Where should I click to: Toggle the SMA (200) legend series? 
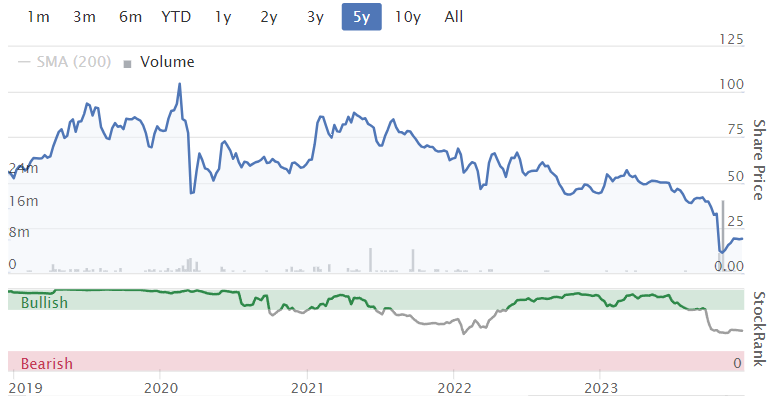64,62
